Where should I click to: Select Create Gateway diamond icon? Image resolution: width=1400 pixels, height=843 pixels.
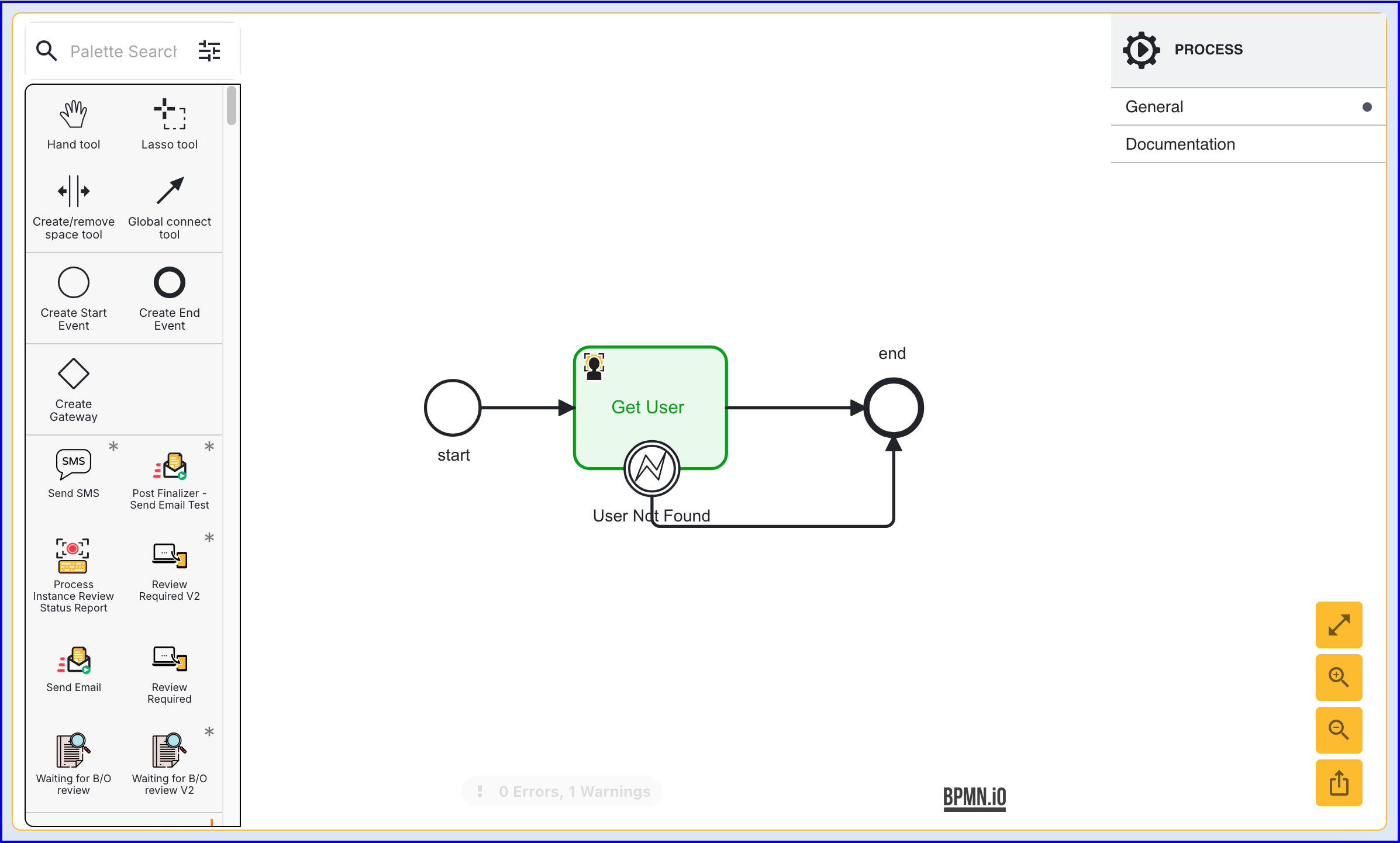[74, 374]
